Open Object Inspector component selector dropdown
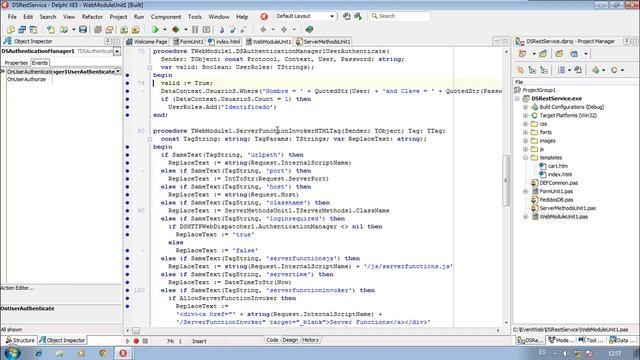 pyautogui.click(x=117, y=51)
